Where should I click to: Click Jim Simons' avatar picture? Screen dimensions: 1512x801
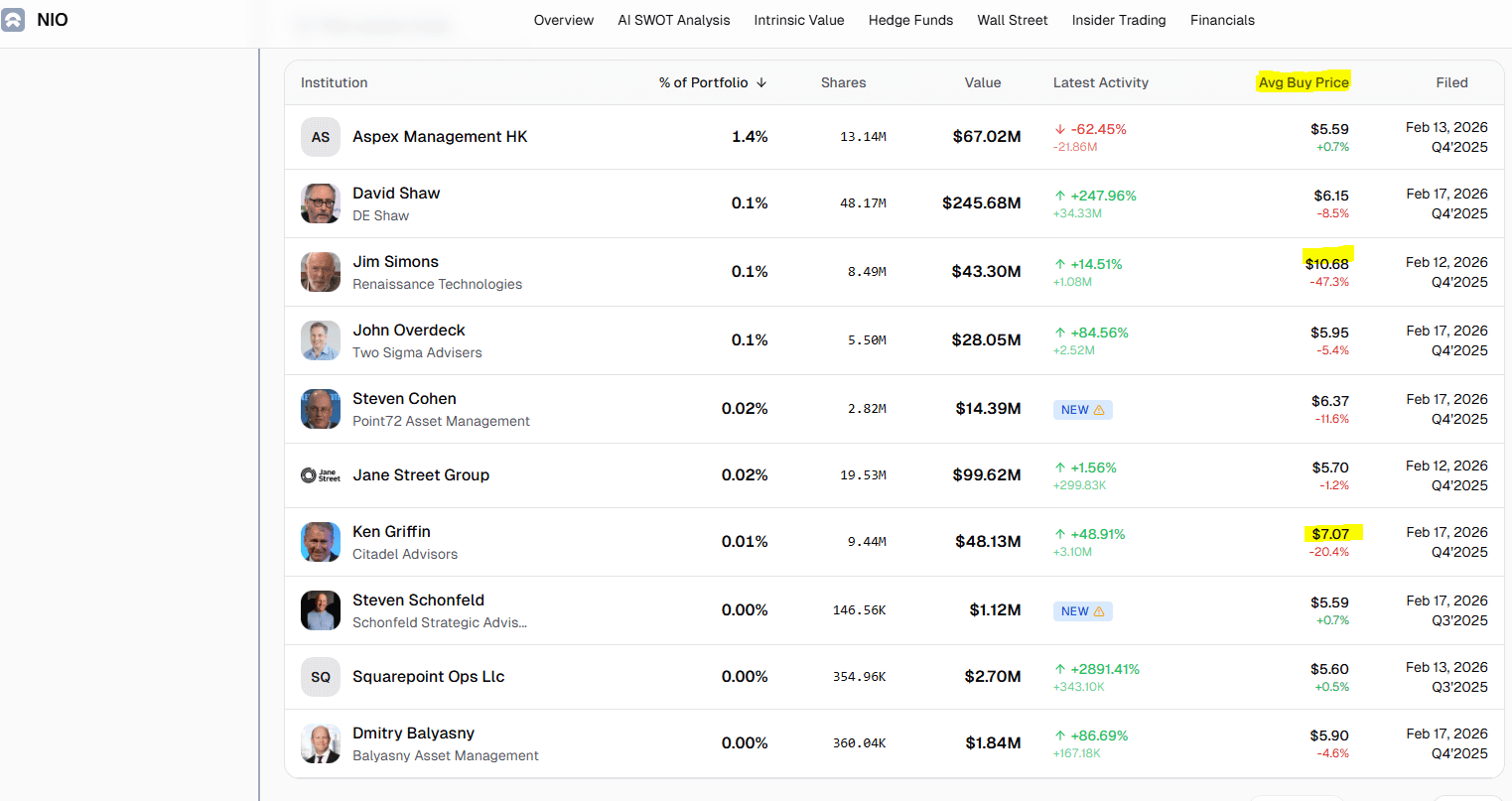pyautogui.click(x=321, y=272)
